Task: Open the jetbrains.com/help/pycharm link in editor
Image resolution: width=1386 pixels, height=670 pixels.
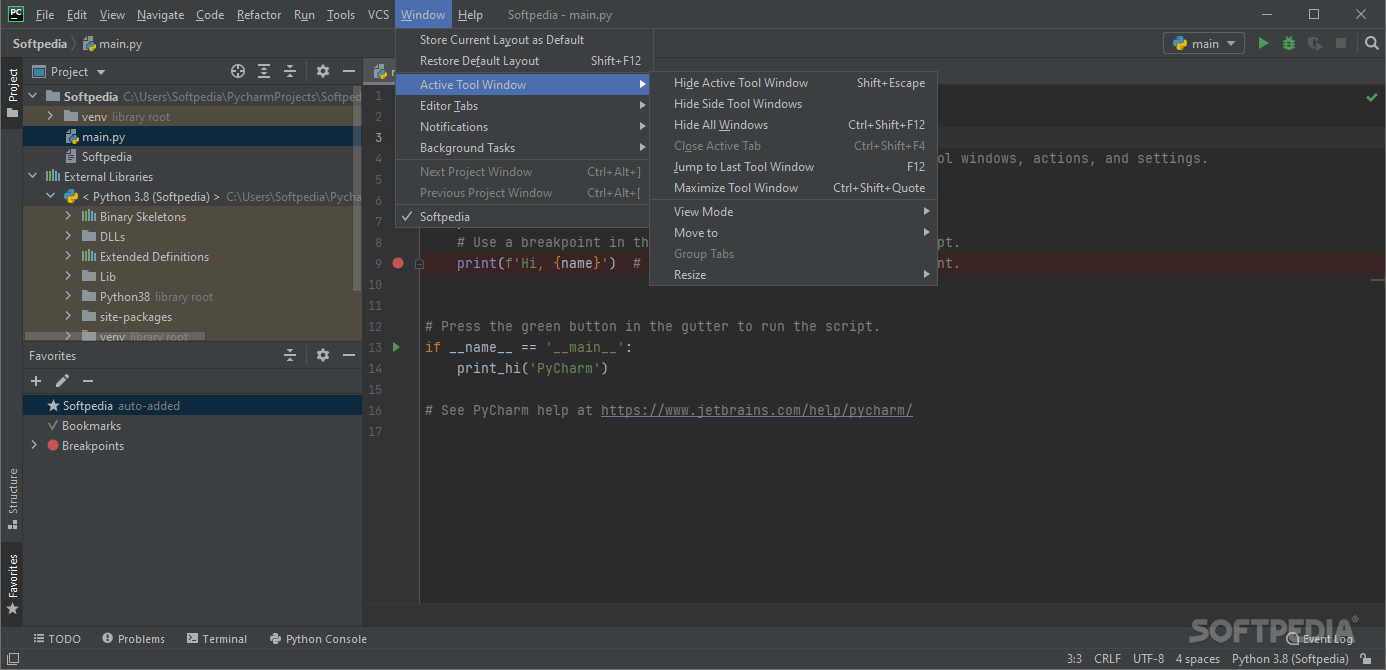Action: click(x=757, y=410)
